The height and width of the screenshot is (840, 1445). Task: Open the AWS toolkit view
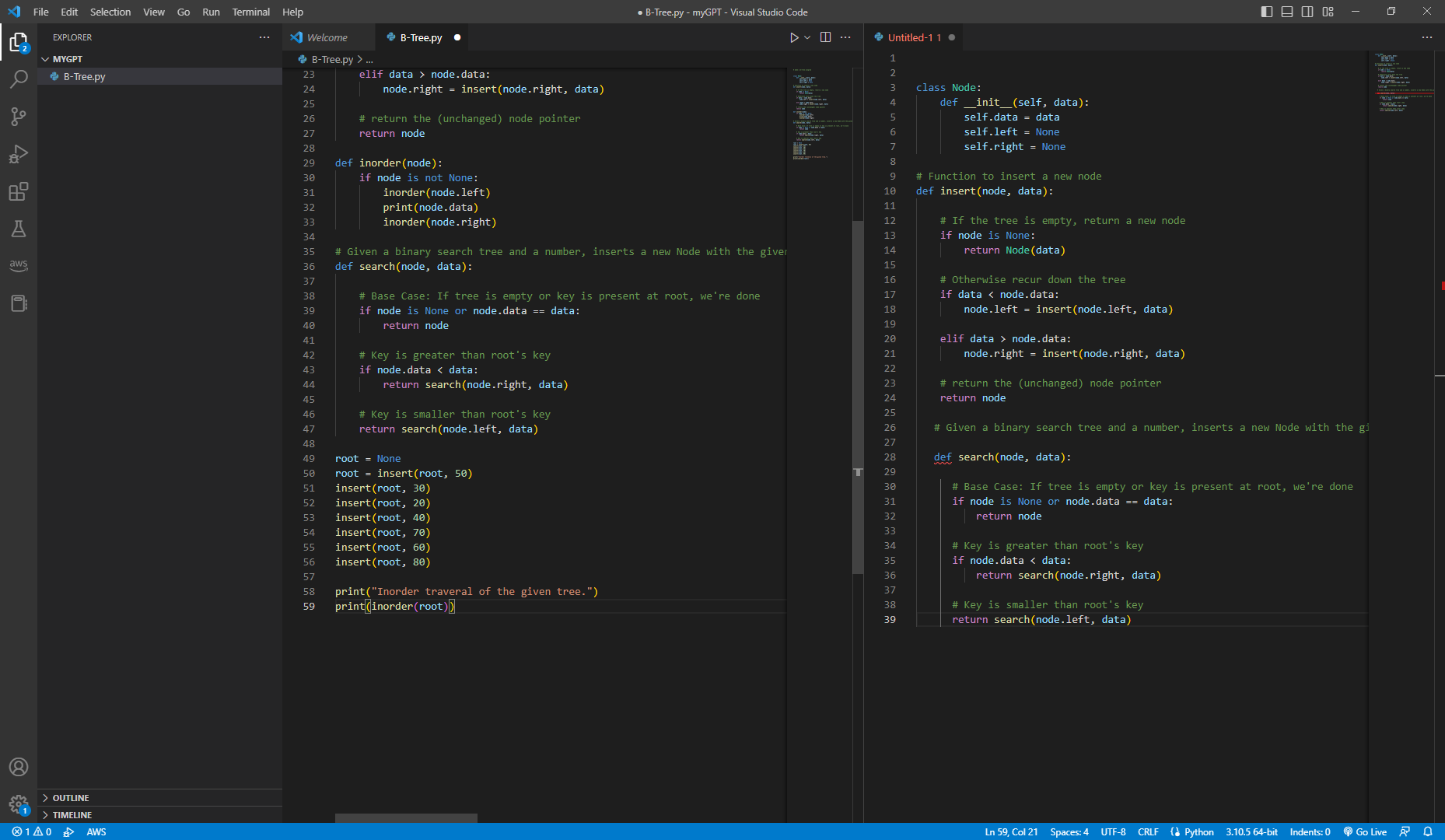click(x=19, y=265)
